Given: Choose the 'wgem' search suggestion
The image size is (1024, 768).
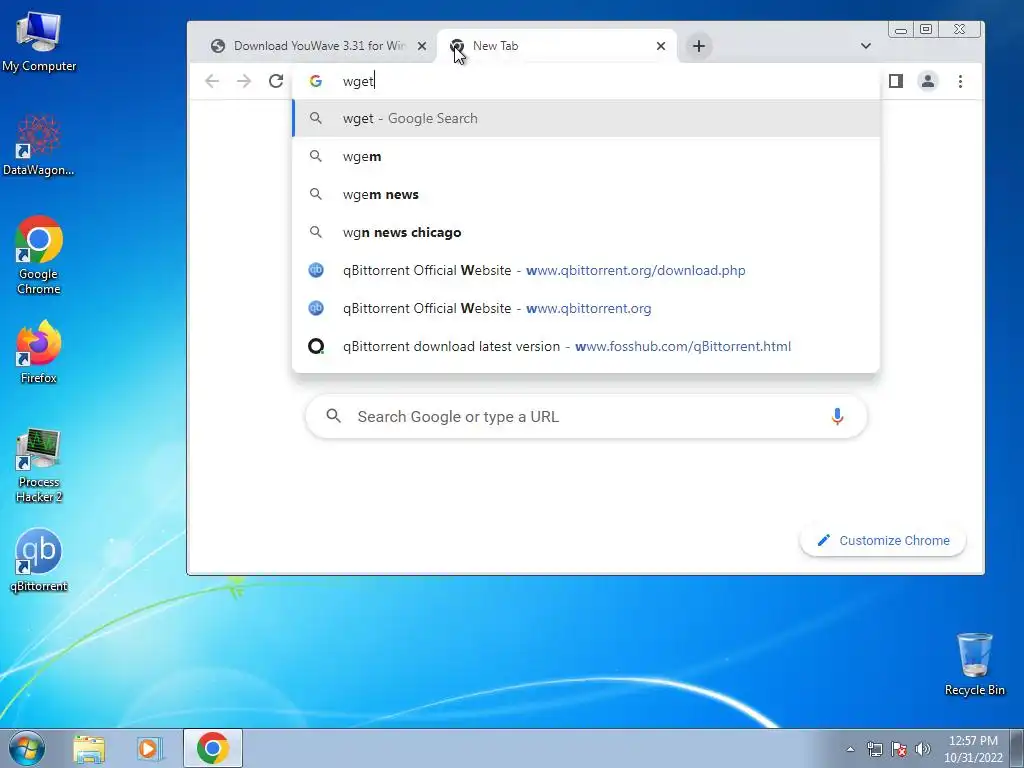Looking at the screenshot, I should point(586,156).
